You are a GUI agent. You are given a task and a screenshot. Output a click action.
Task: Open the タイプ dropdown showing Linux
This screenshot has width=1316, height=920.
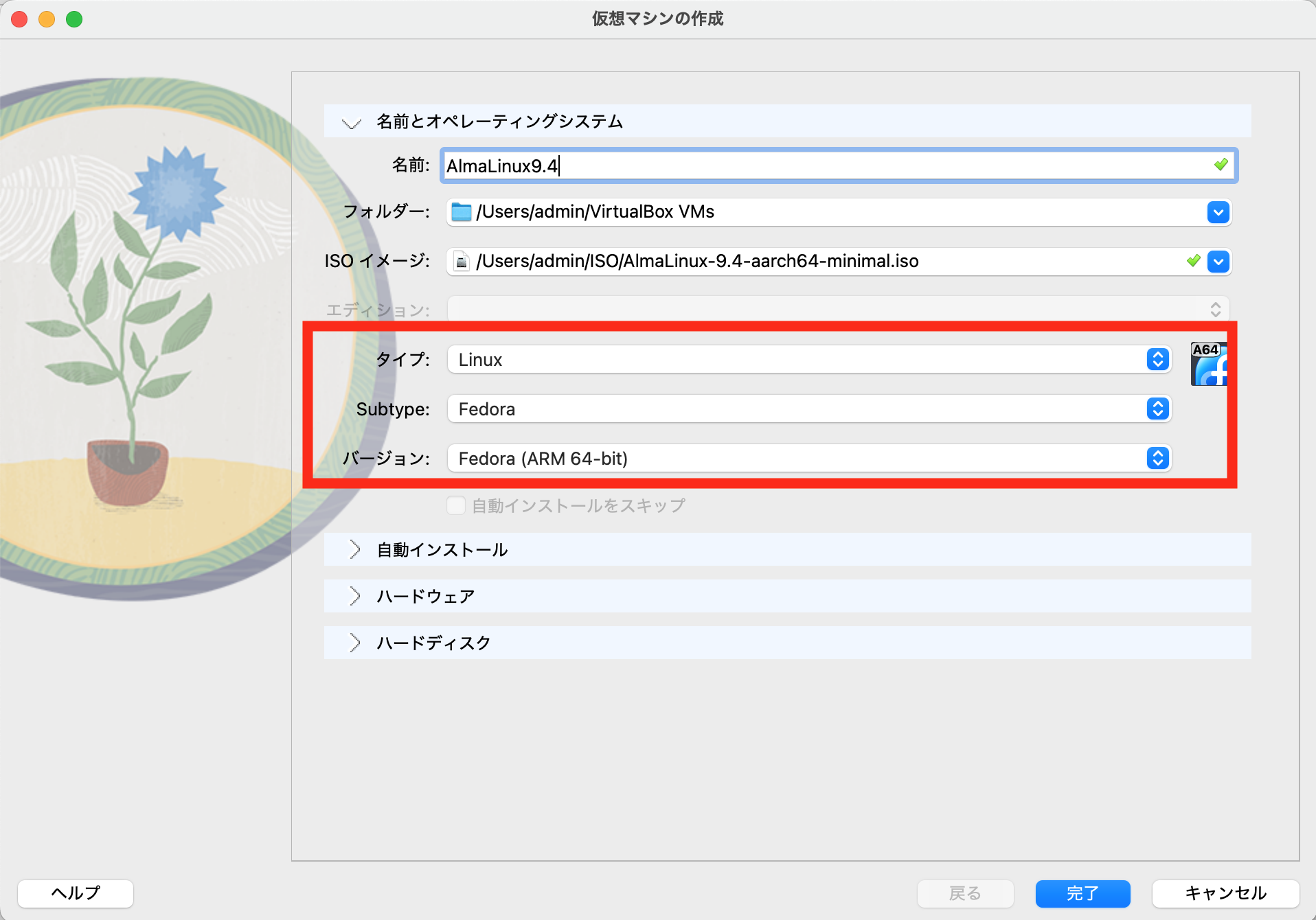(809, 360)
